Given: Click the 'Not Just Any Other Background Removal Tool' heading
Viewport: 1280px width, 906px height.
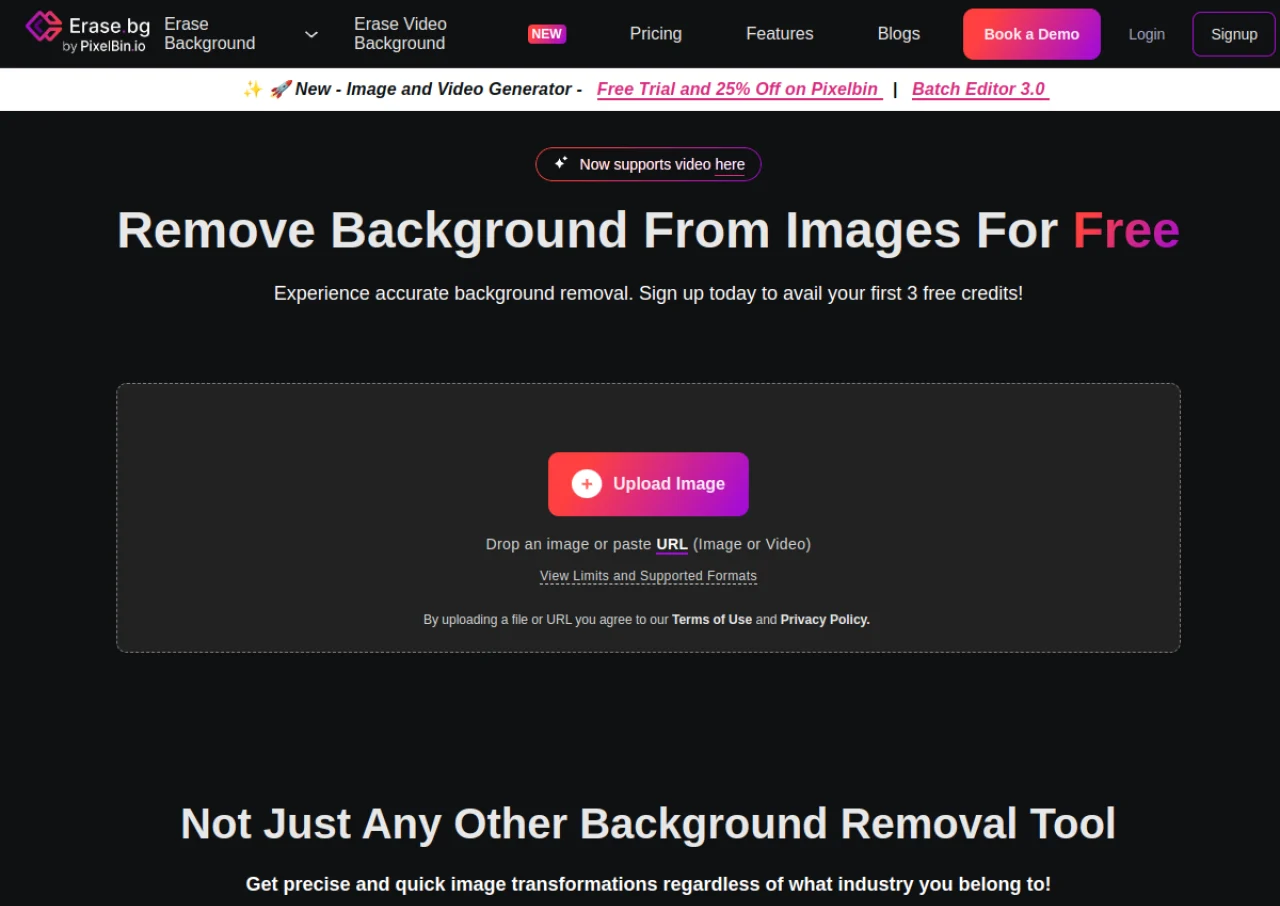Looking at the screenshot, I should [648, 824].
